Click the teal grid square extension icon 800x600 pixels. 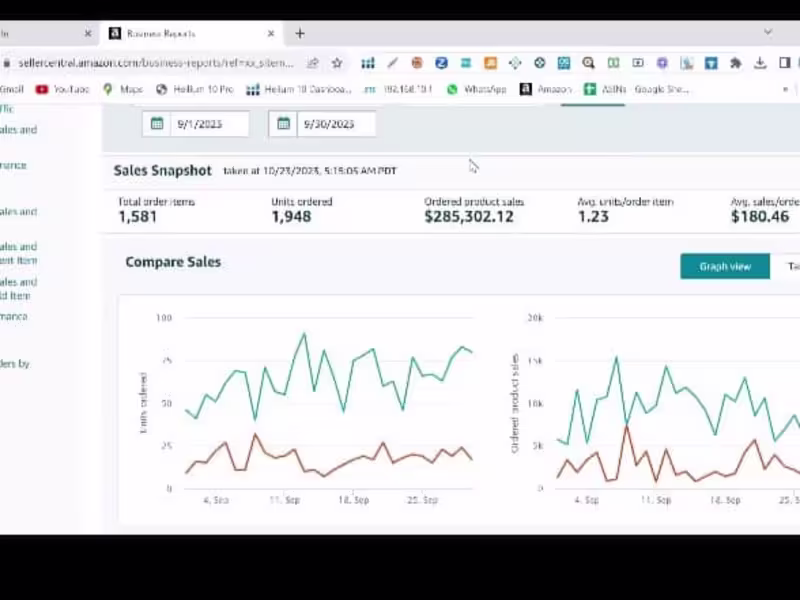click(564, 63)
